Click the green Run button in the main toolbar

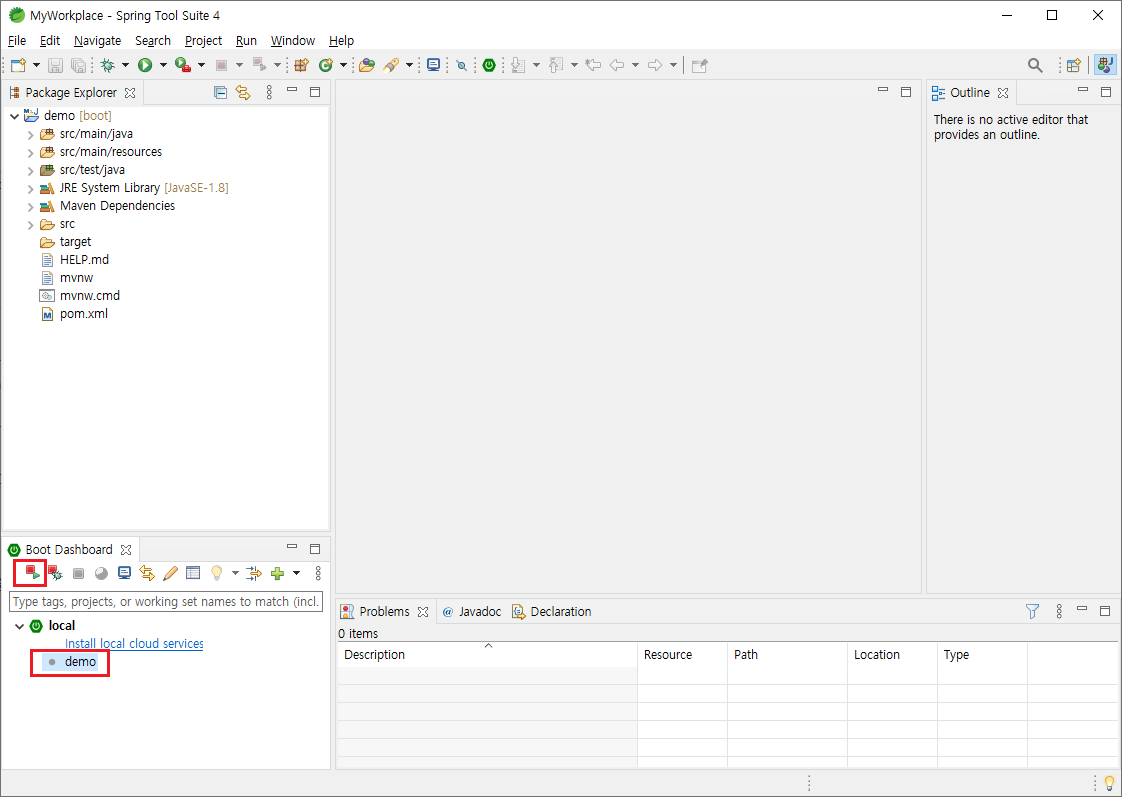click(145, 65)
